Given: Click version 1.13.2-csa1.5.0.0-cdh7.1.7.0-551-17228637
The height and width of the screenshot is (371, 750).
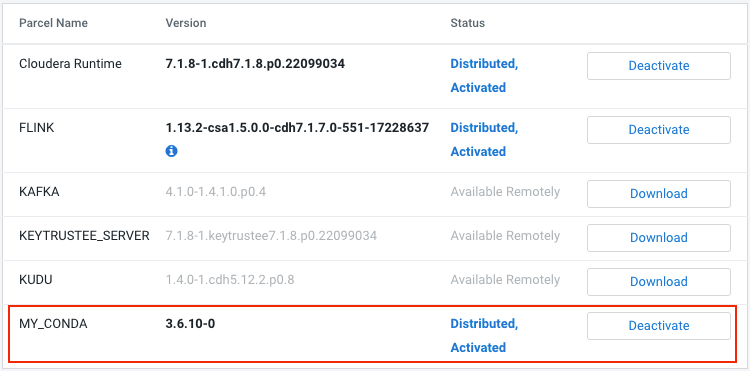Looking at the screenshot, I should tap(297, 128).
